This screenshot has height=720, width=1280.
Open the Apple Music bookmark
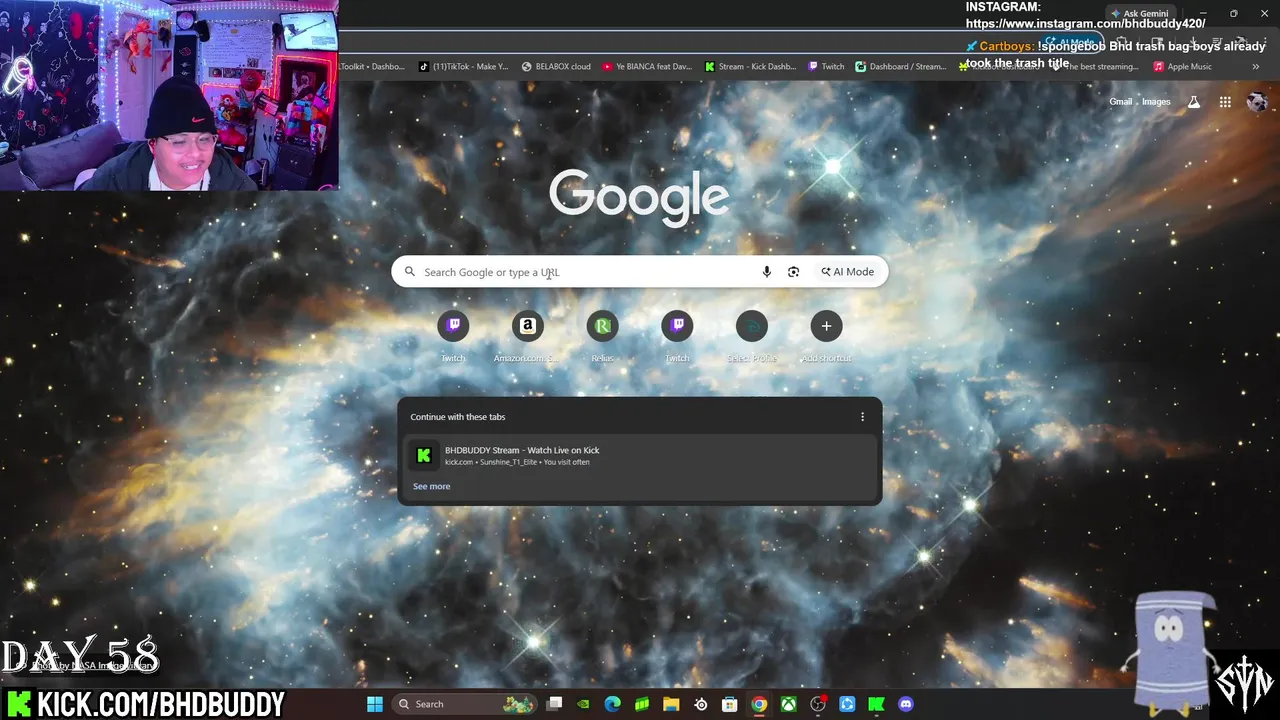(1182, 67)
